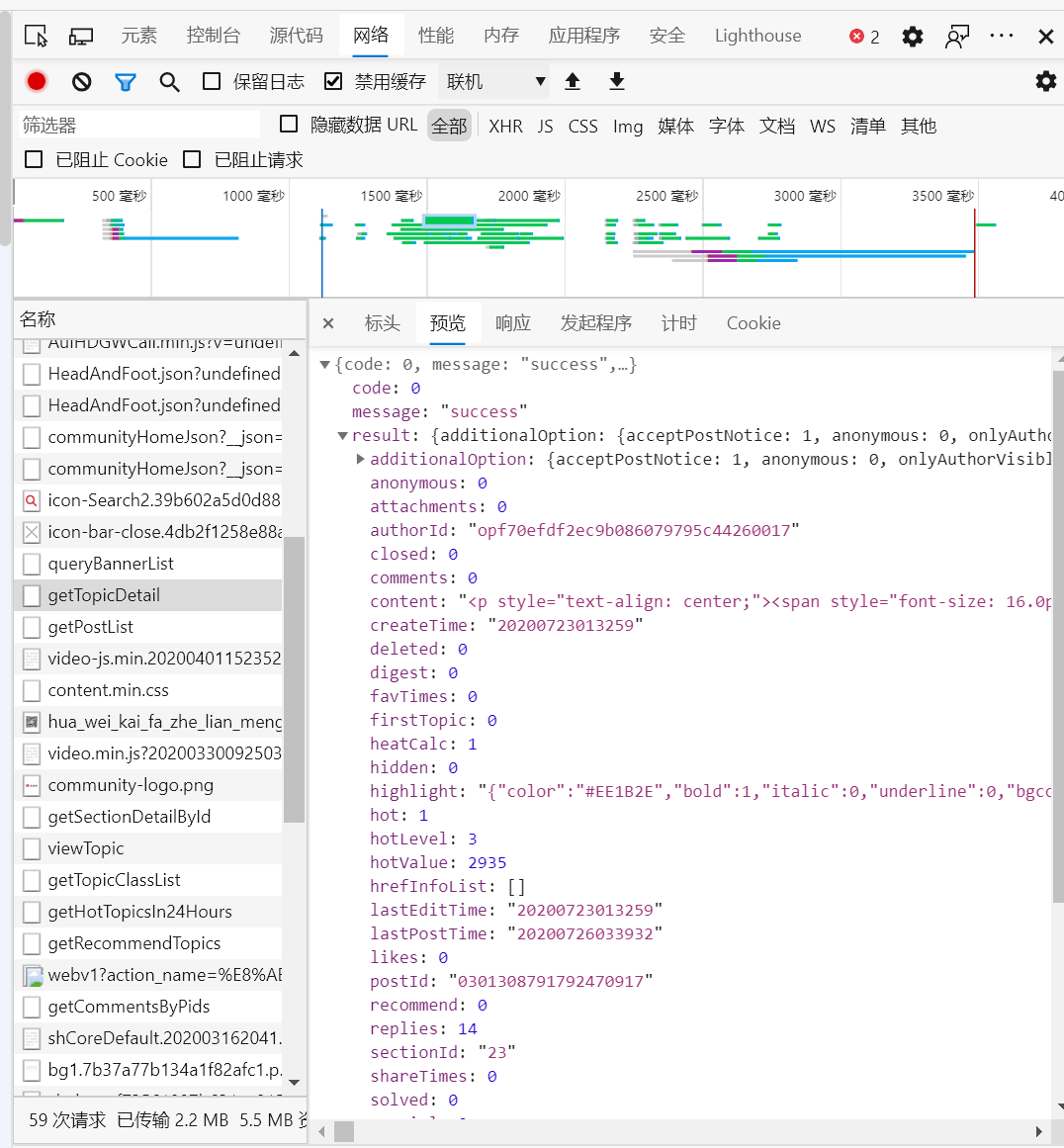Viewport: 1064px width, 1148px height.
Task: Open the 计时 detail tab
Action: [678, 323]
